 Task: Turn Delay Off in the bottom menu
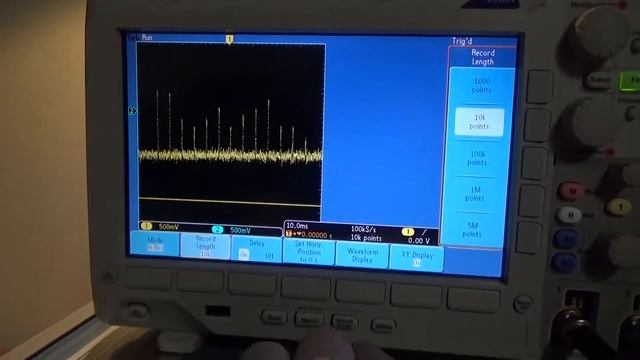(269, 256)
